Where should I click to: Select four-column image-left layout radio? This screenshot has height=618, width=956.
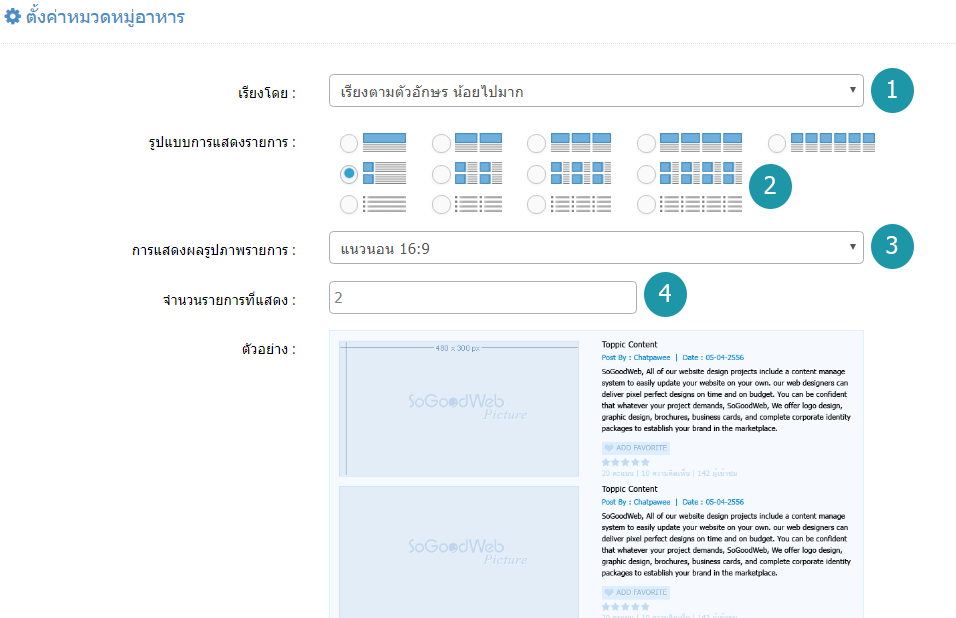point(646,175)
